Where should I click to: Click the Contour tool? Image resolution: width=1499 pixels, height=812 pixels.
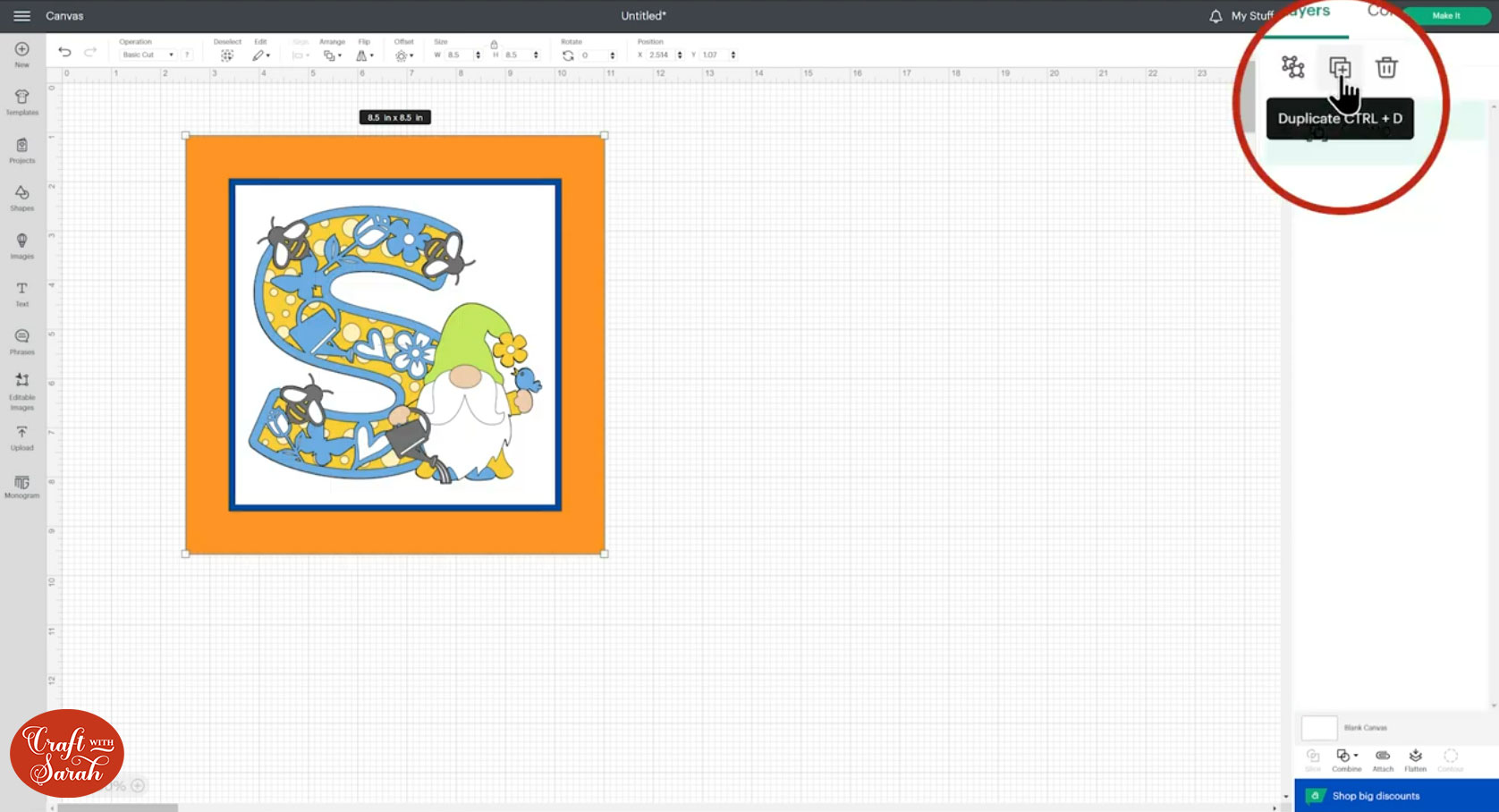[x=1451, y=760]
